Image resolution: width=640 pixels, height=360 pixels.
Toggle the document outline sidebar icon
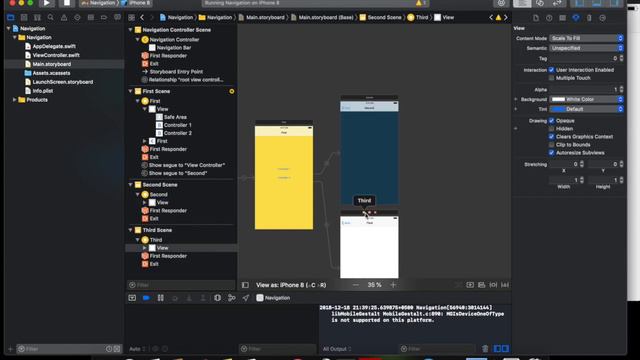point(245,285)
